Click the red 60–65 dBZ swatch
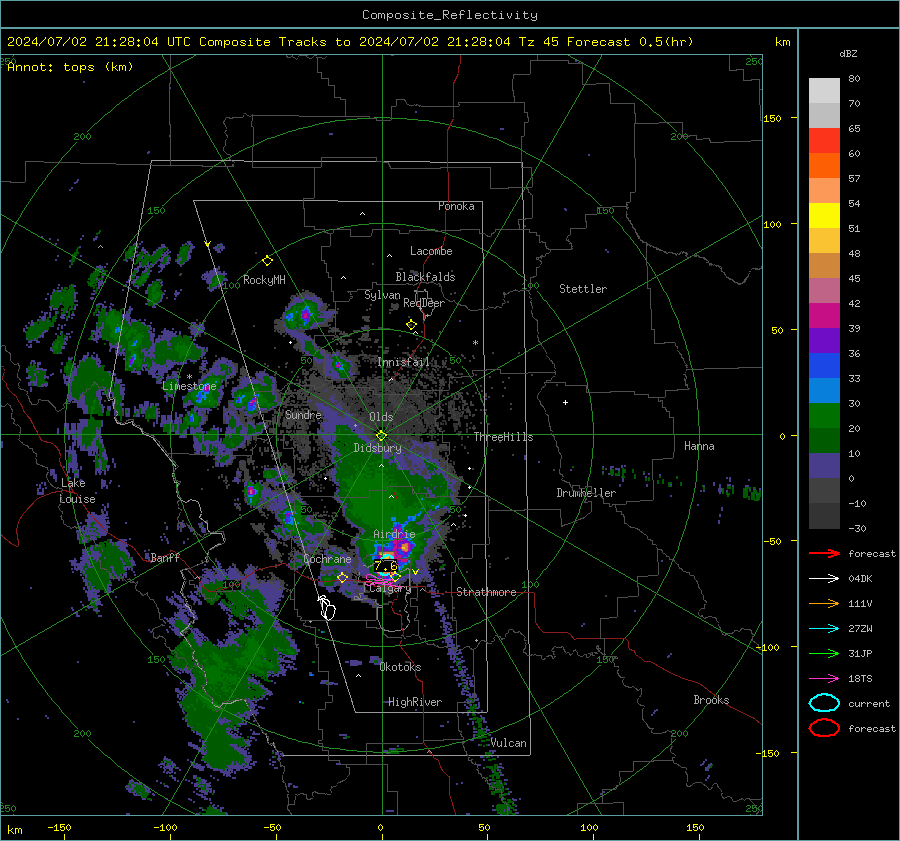The width and height of the screenshot is (900, 841). 824,141
